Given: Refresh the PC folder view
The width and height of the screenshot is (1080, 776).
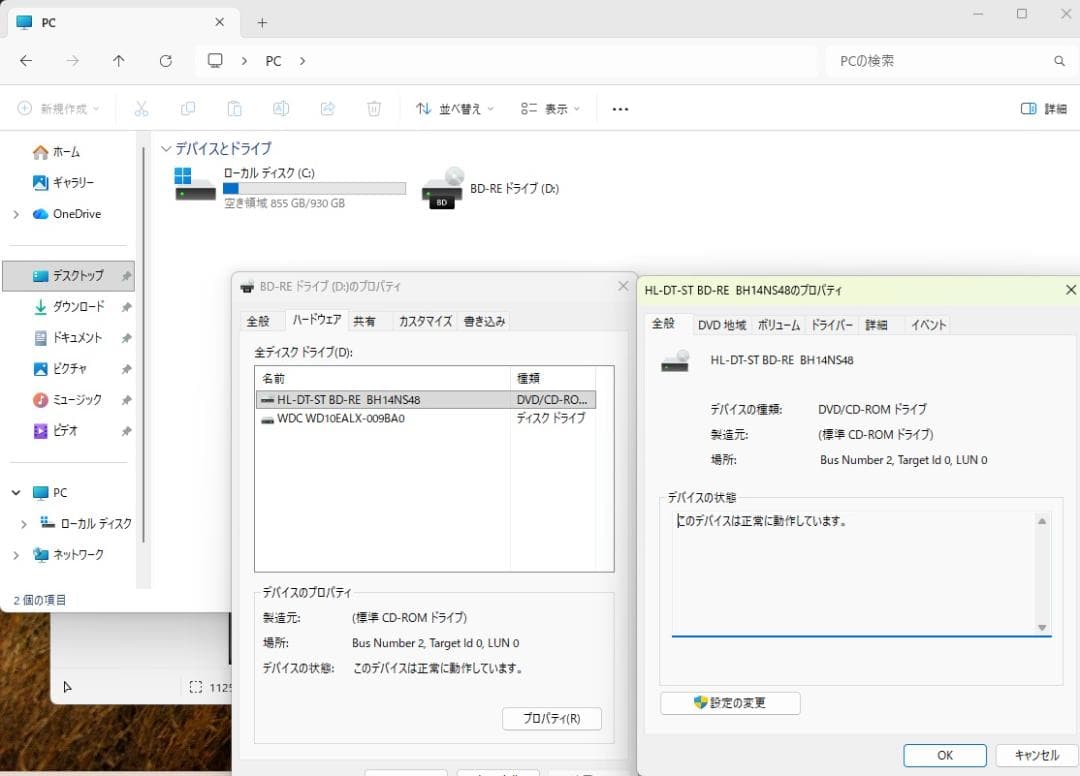Looking at the screenshot, I should (x=165, y=61).
